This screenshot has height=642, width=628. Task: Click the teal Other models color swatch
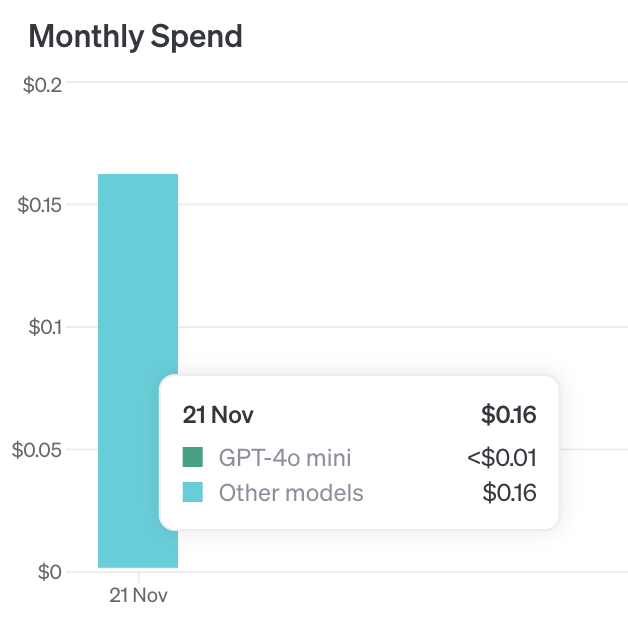193,492
